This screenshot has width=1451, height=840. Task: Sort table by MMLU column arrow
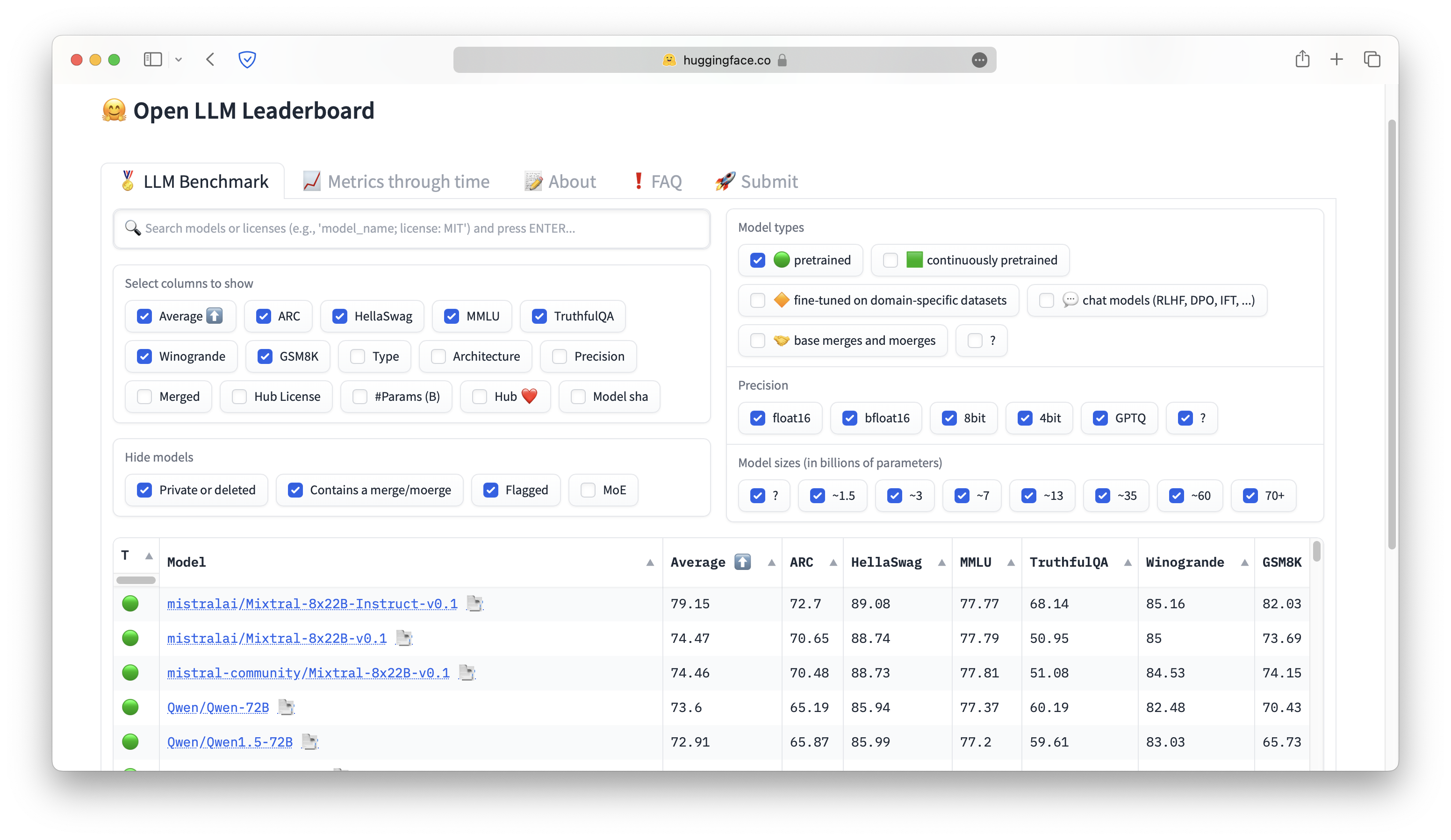pyautogui.click(x=1011, y=562)
